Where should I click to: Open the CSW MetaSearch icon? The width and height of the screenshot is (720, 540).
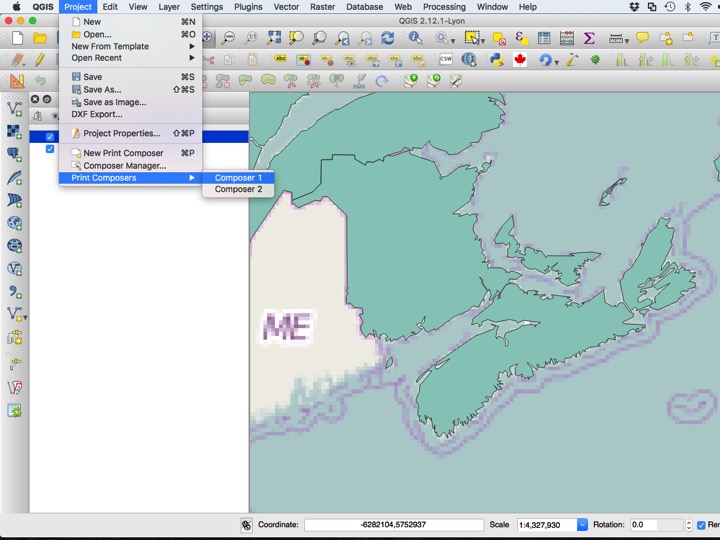(446, 60)
